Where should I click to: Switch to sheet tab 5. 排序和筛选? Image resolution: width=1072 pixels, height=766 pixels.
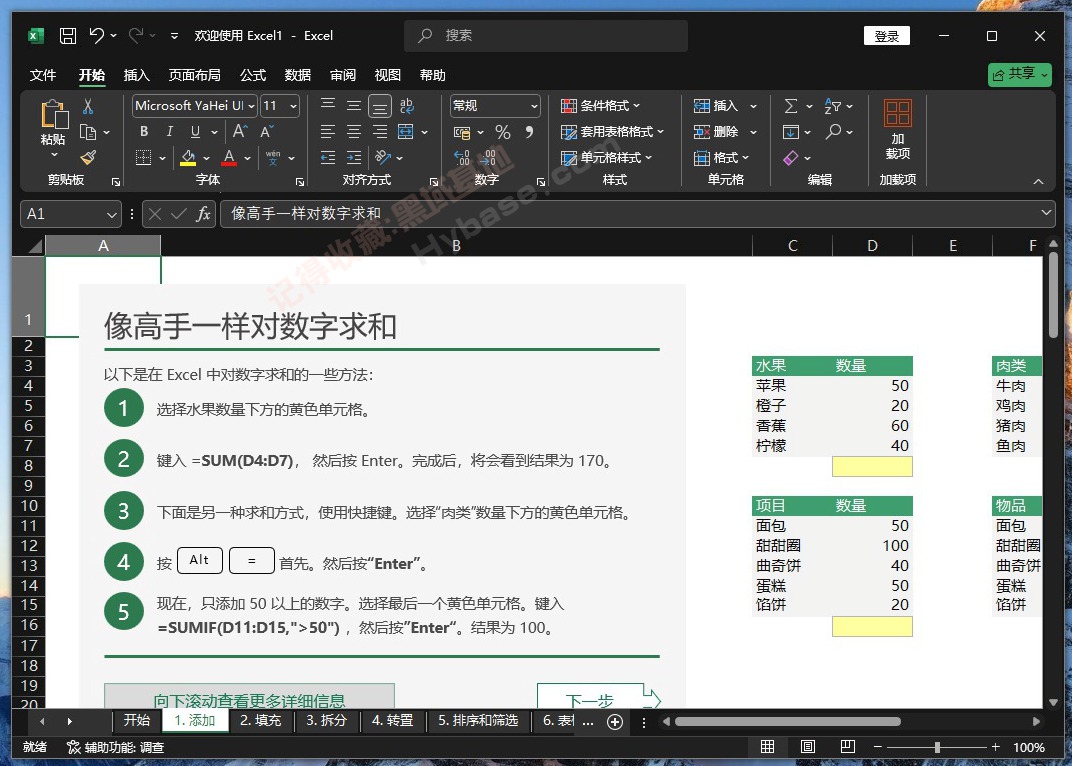[478, 720]
